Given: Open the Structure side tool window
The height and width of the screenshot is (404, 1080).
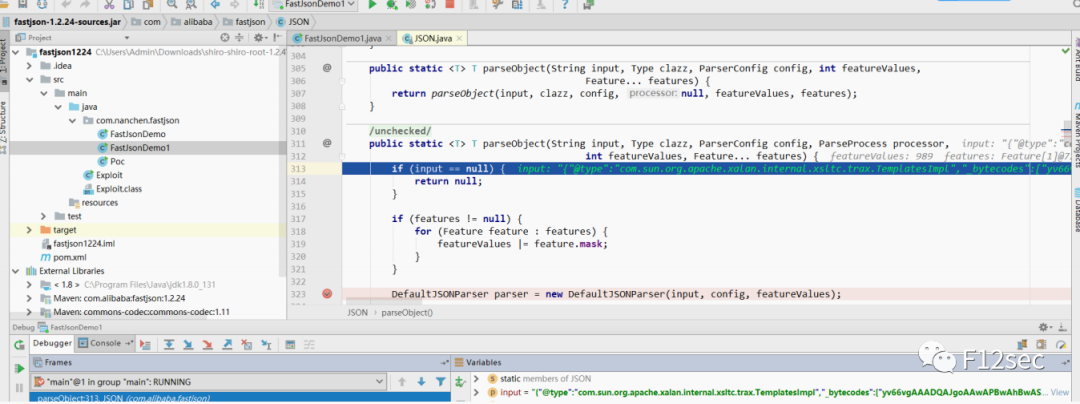Looking at the screenshot, I should [4, 127].
